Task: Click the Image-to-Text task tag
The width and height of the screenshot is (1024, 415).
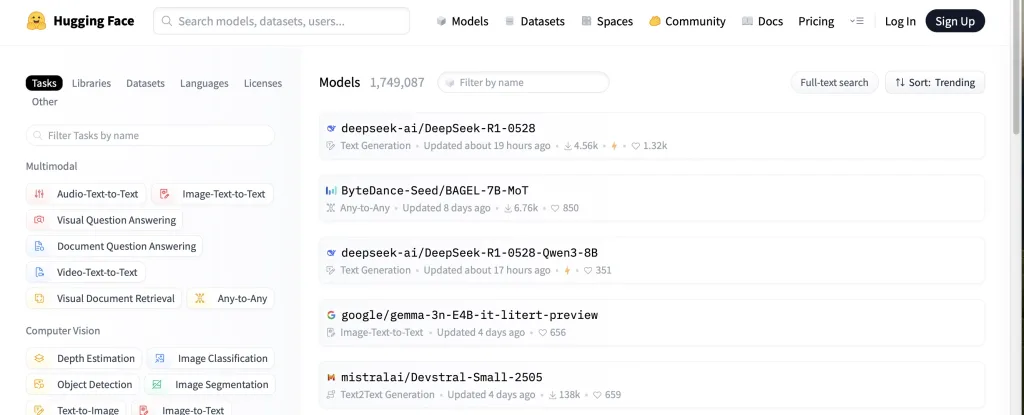Action: tap(181, 410)
